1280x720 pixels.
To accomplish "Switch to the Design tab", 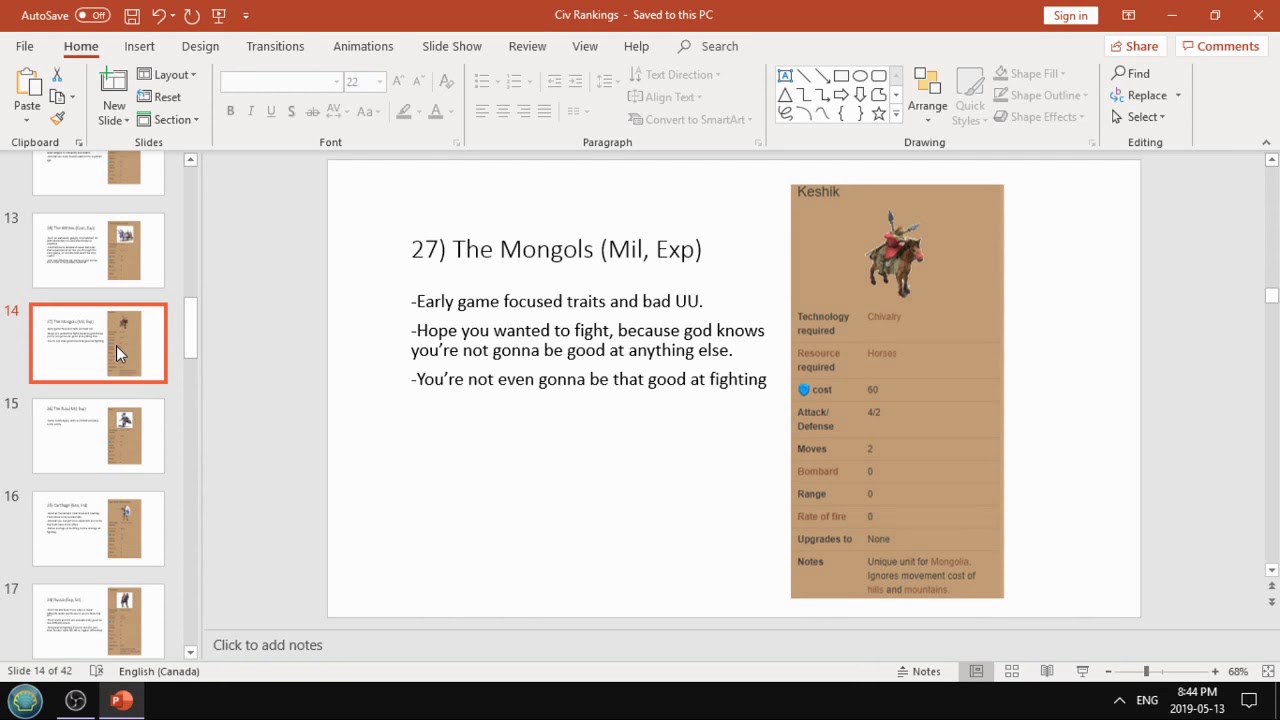I will tap(200, 46).
